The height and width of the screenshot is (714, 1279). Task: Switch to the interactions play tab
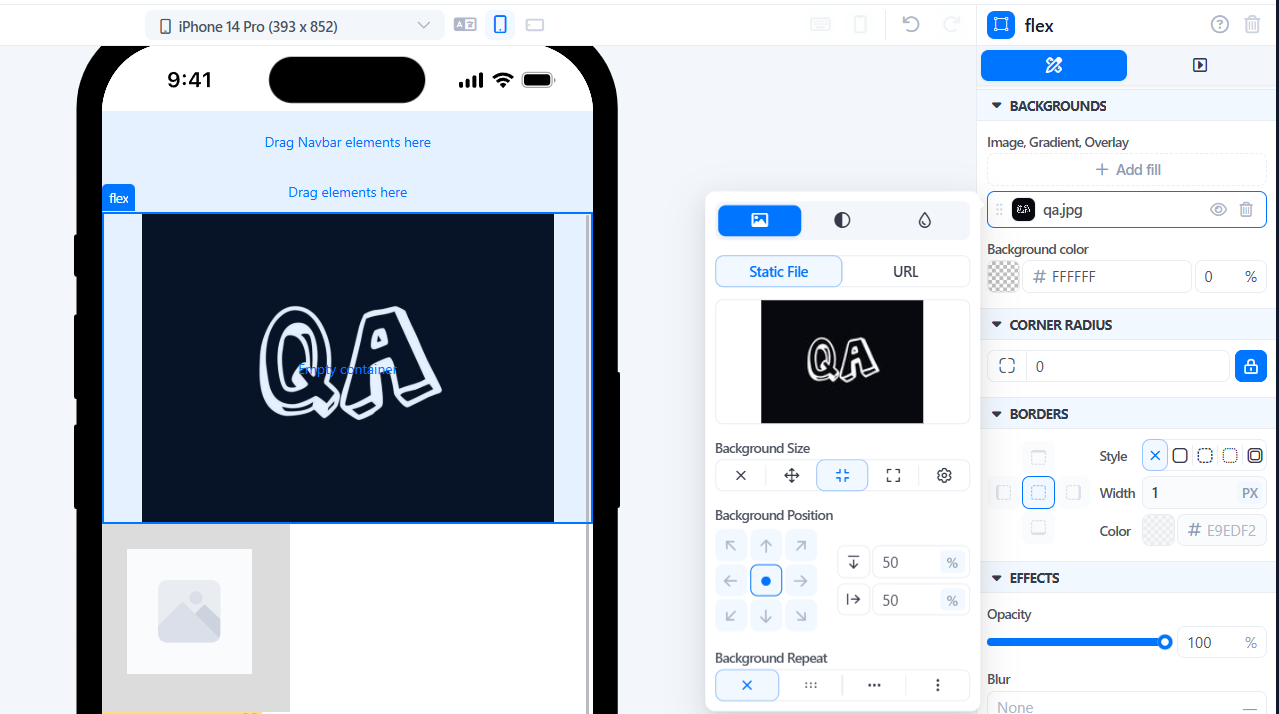click(x=1200, y=66)
